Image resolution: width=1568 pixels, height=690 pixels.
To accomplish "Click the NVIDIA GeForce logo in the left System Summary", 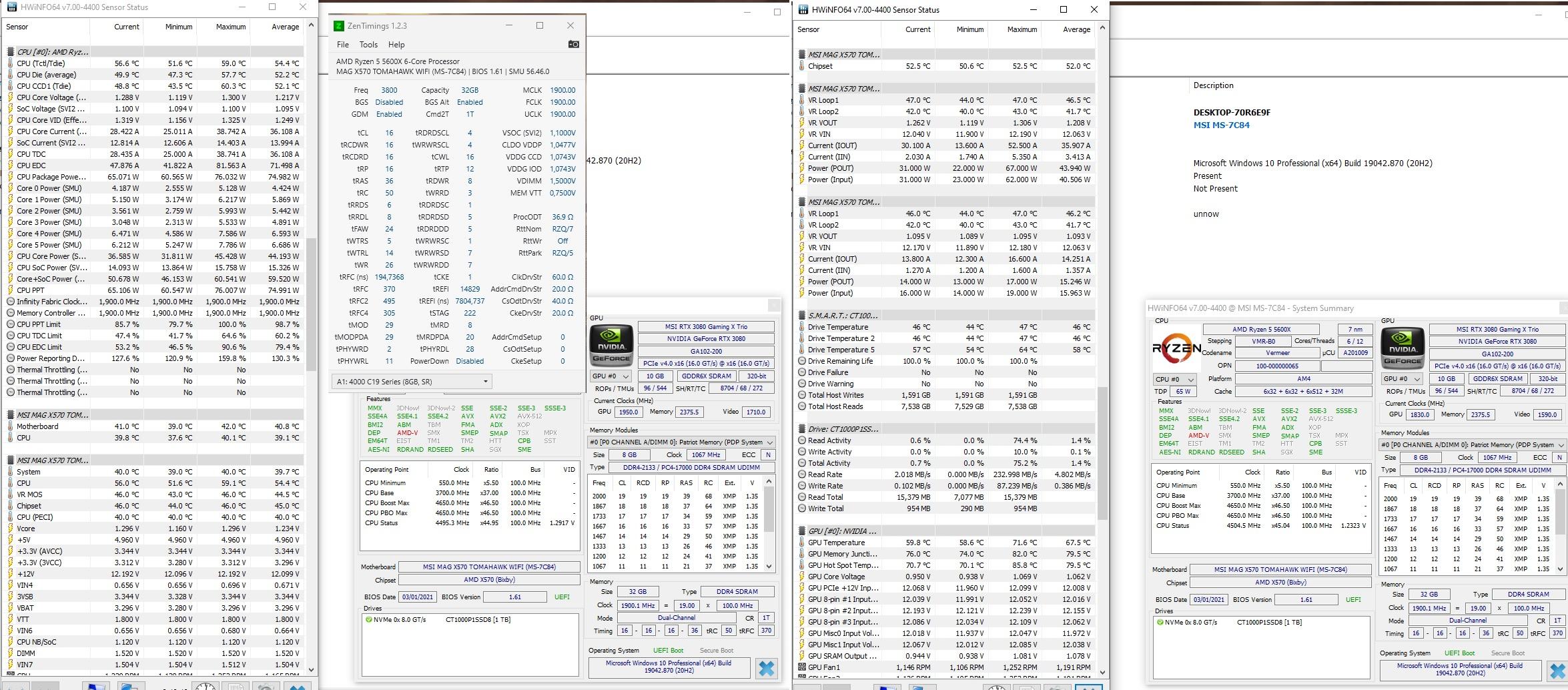I will point(611,344).
